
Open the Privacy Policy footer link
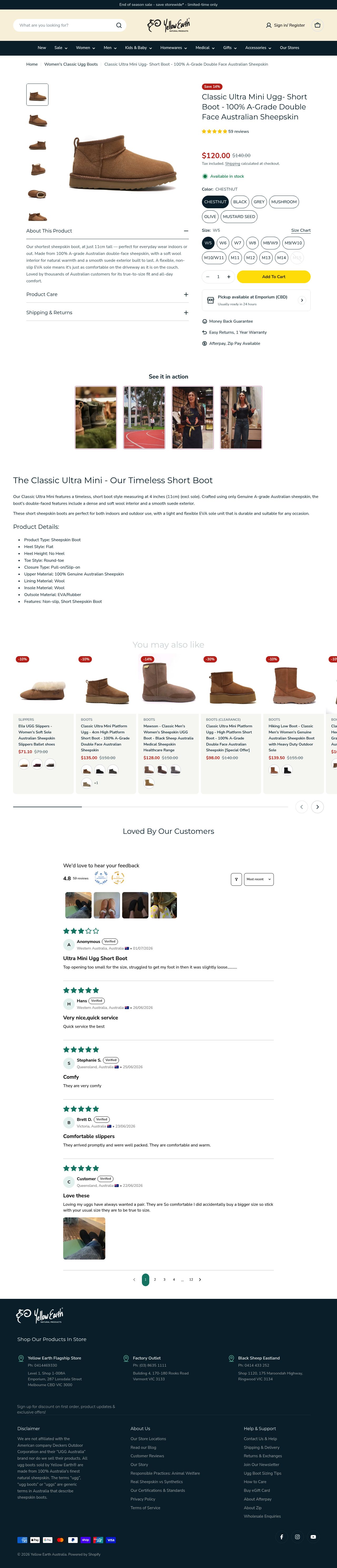143,1499
